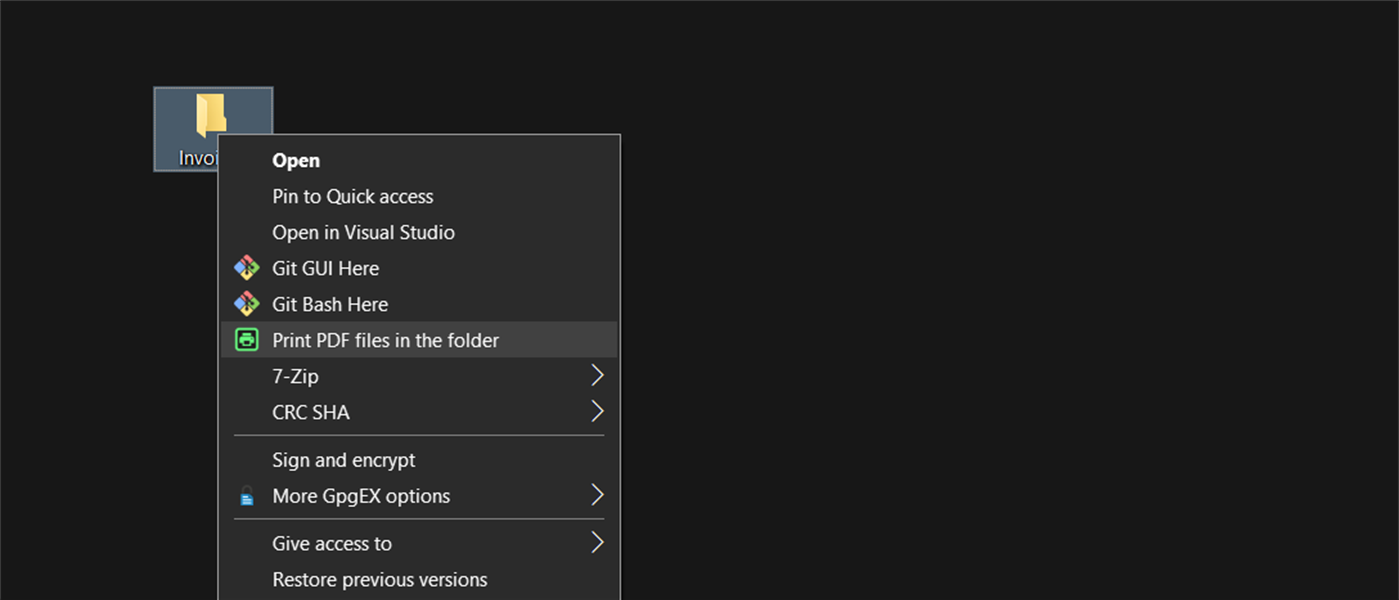
Task: Launch Git GUI Here
Action: click(326, 268)
